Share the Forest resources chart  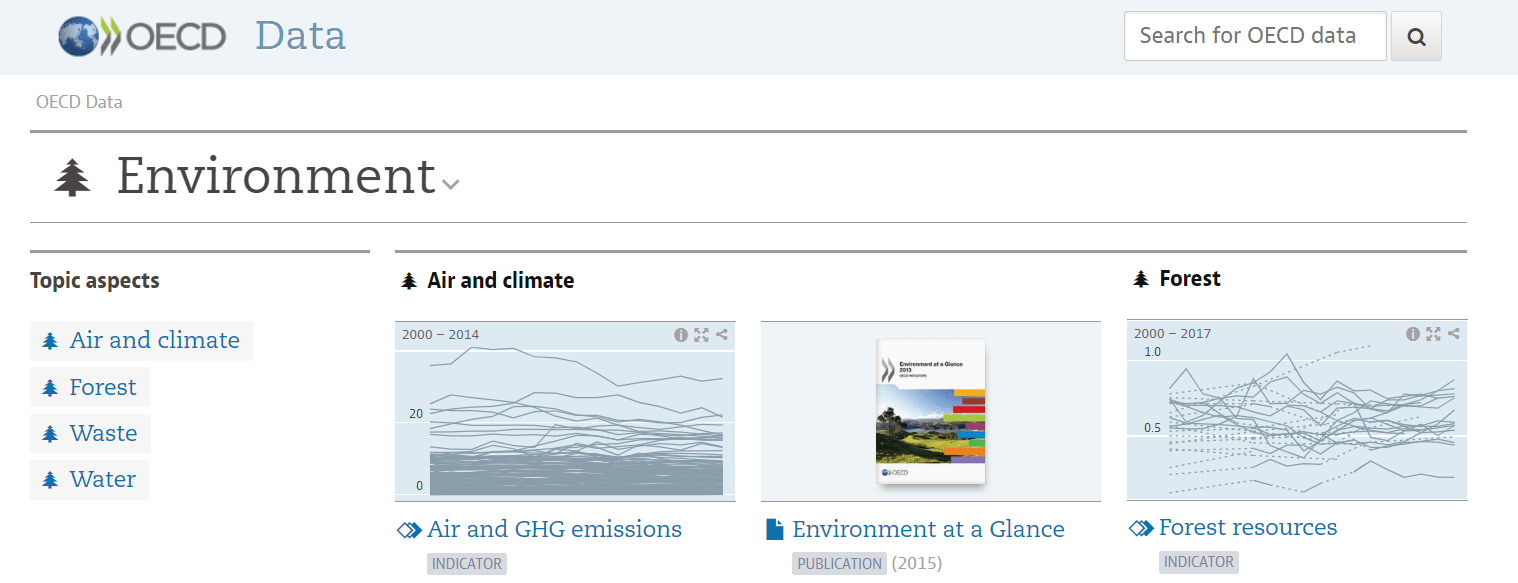pos(1453,334)
